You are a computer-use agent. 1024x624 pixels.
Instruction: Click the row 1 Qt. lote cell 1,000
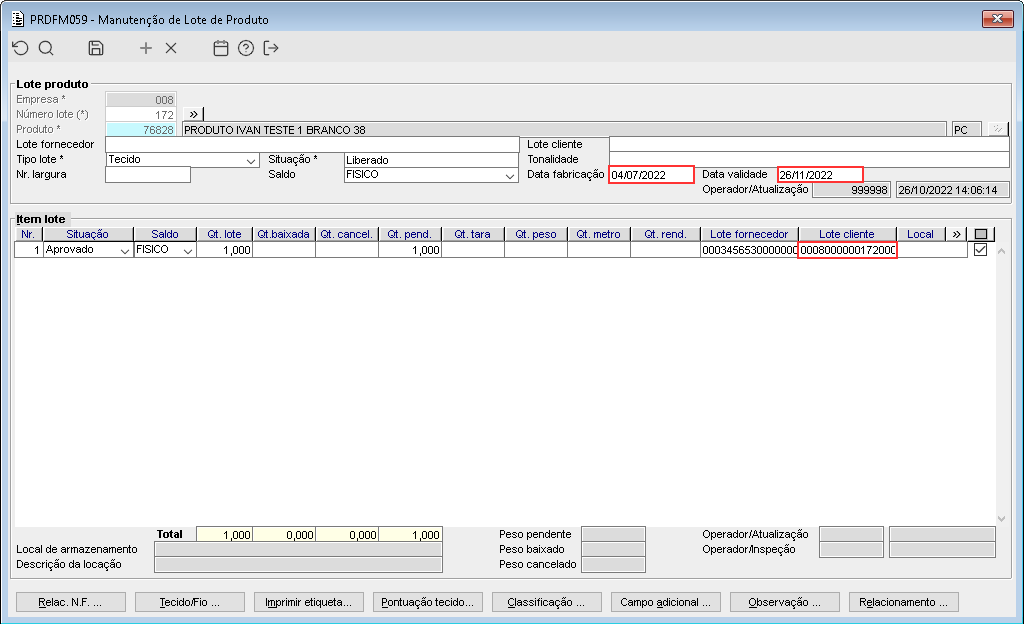pos(224,250)
